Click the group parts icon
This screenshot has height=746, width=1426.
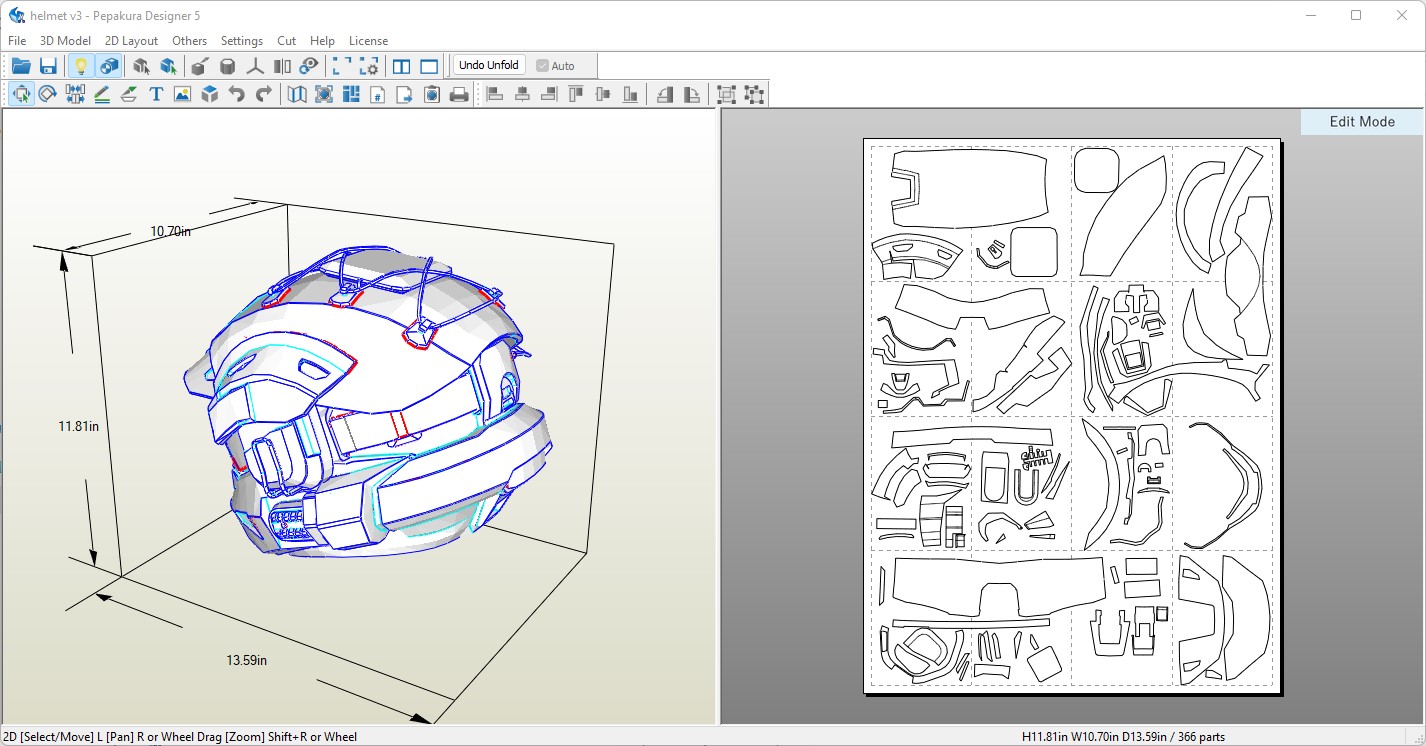tap(727, 94)
